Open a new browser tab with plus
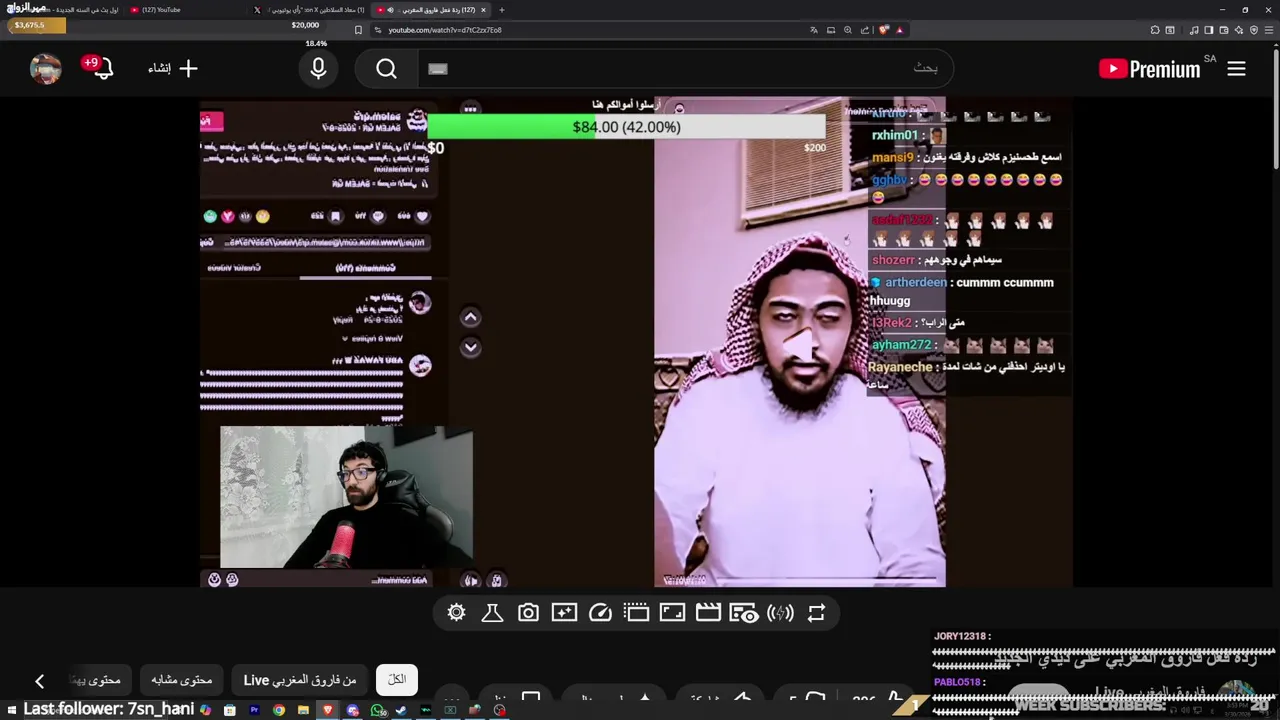The height and width of the screenshot is (720, 1280). pos(502,10)
